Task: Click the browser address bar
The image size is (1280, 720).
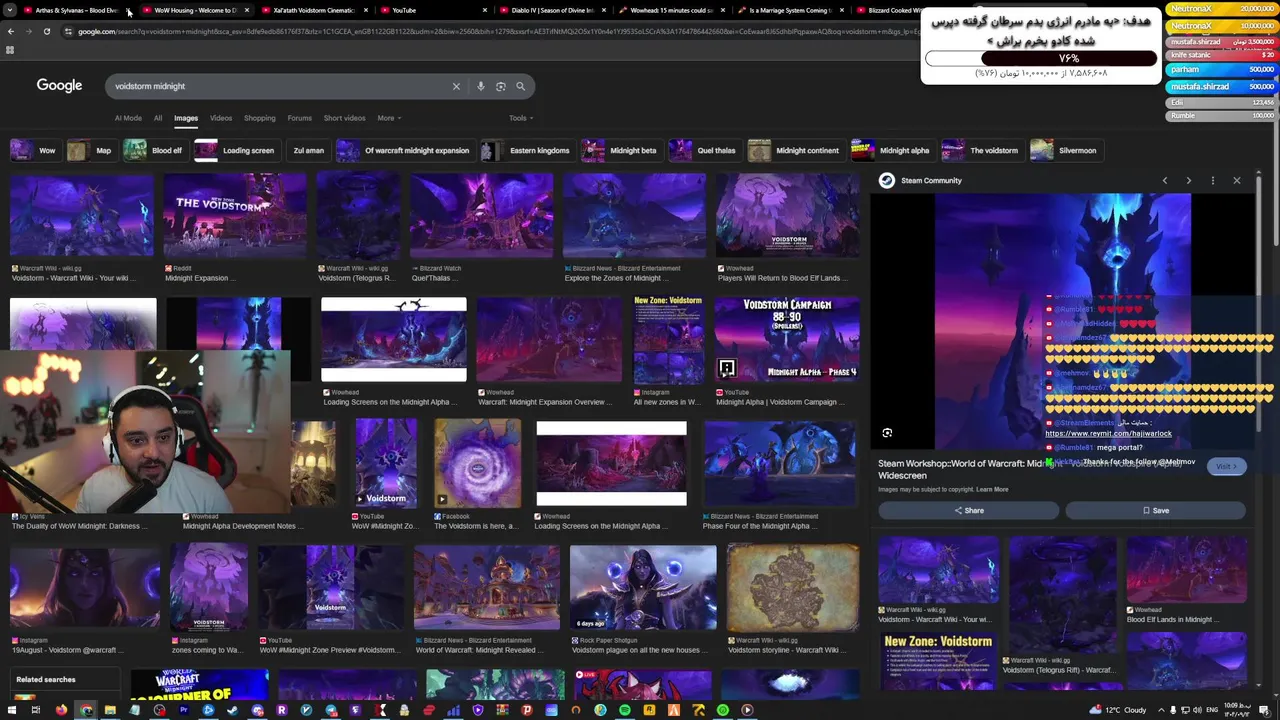Action: (x=490, y=31)
